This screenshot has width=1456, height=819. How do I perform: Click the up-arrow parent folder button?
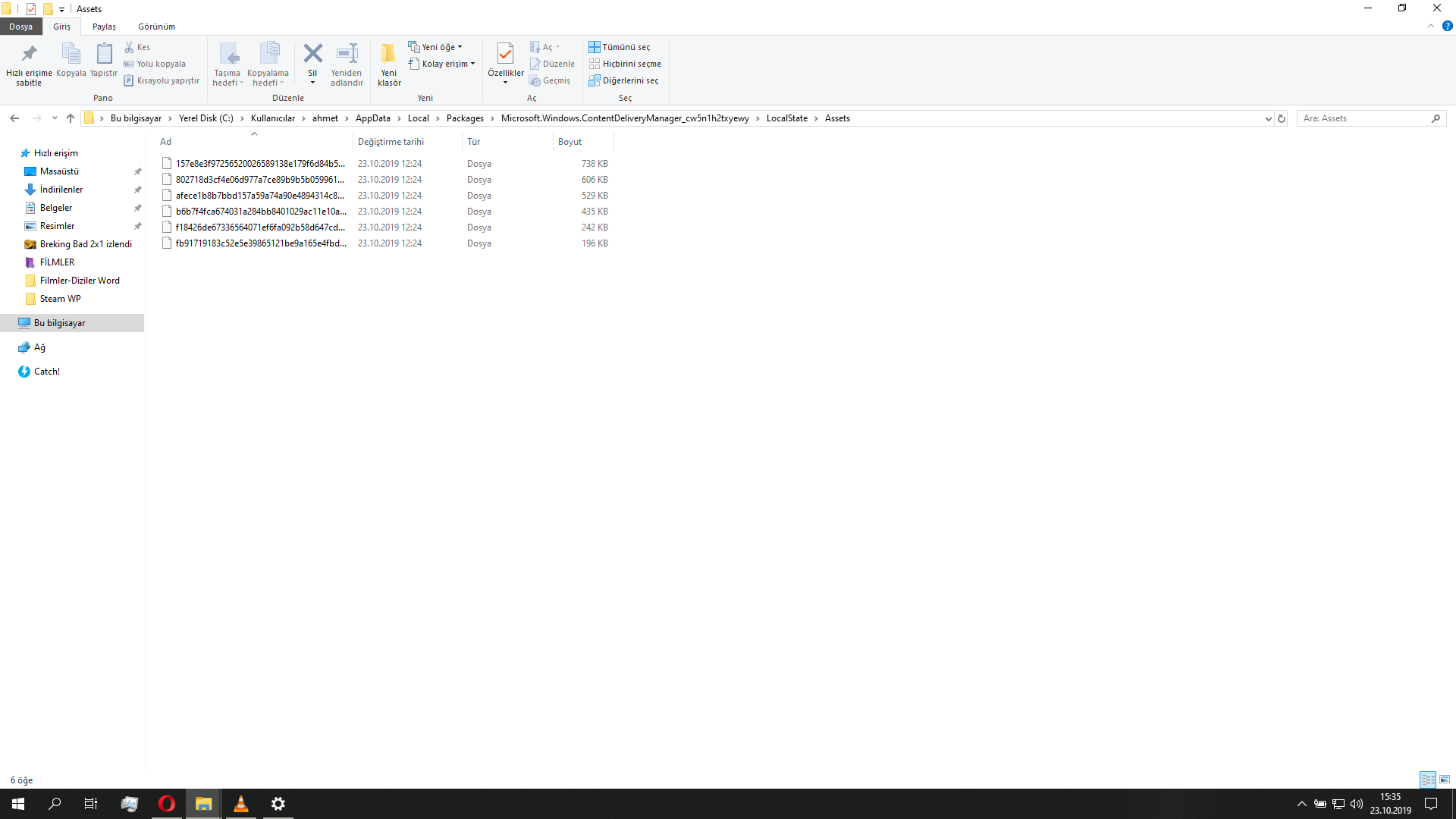coord(71,118)
